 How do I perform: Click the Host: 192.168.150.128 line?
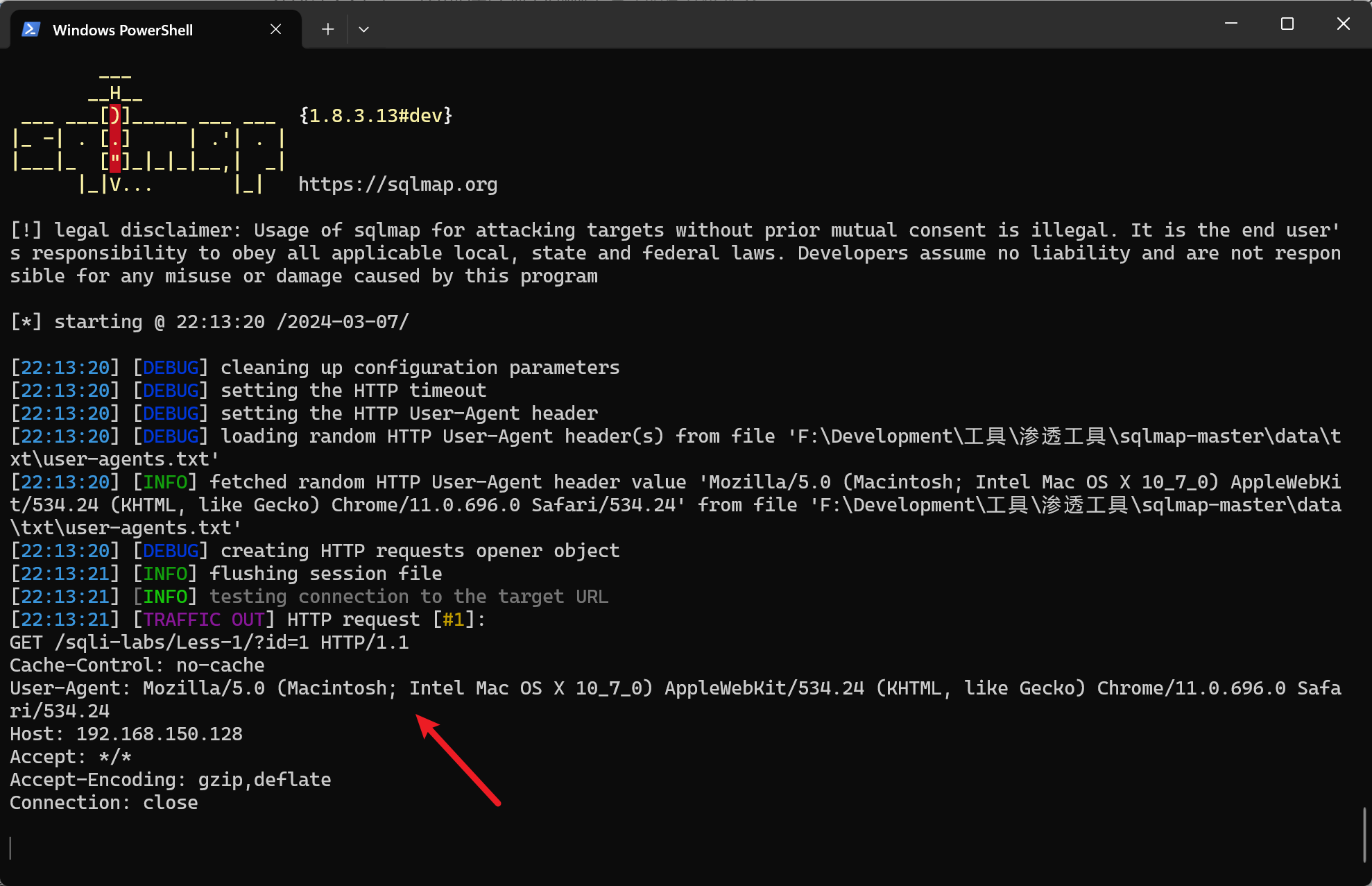click(x=126, y=734)
